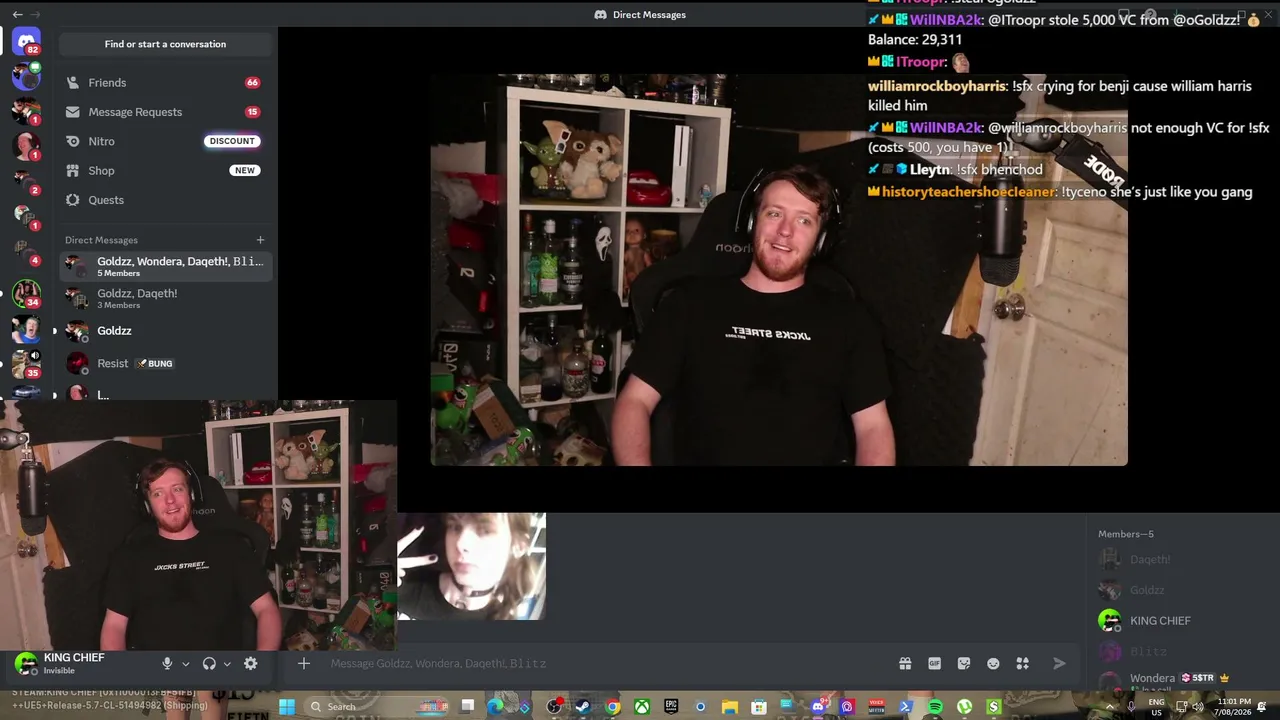The height and width of the screenshot is (720, 1280).
Task: Open the gift Nitro icon
Action: pos(905,663)
